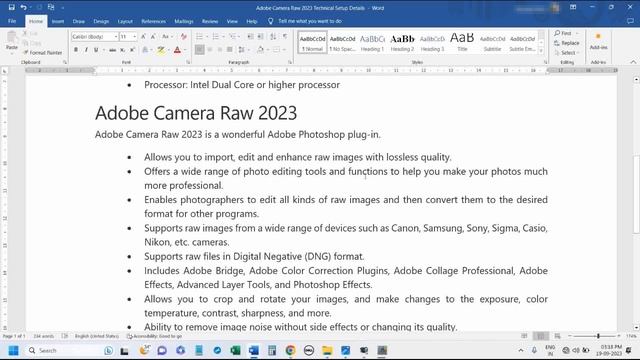Open the Change Case Aa dropdown
The width and height of the screenshot is (640, 360).
[166, 37]
